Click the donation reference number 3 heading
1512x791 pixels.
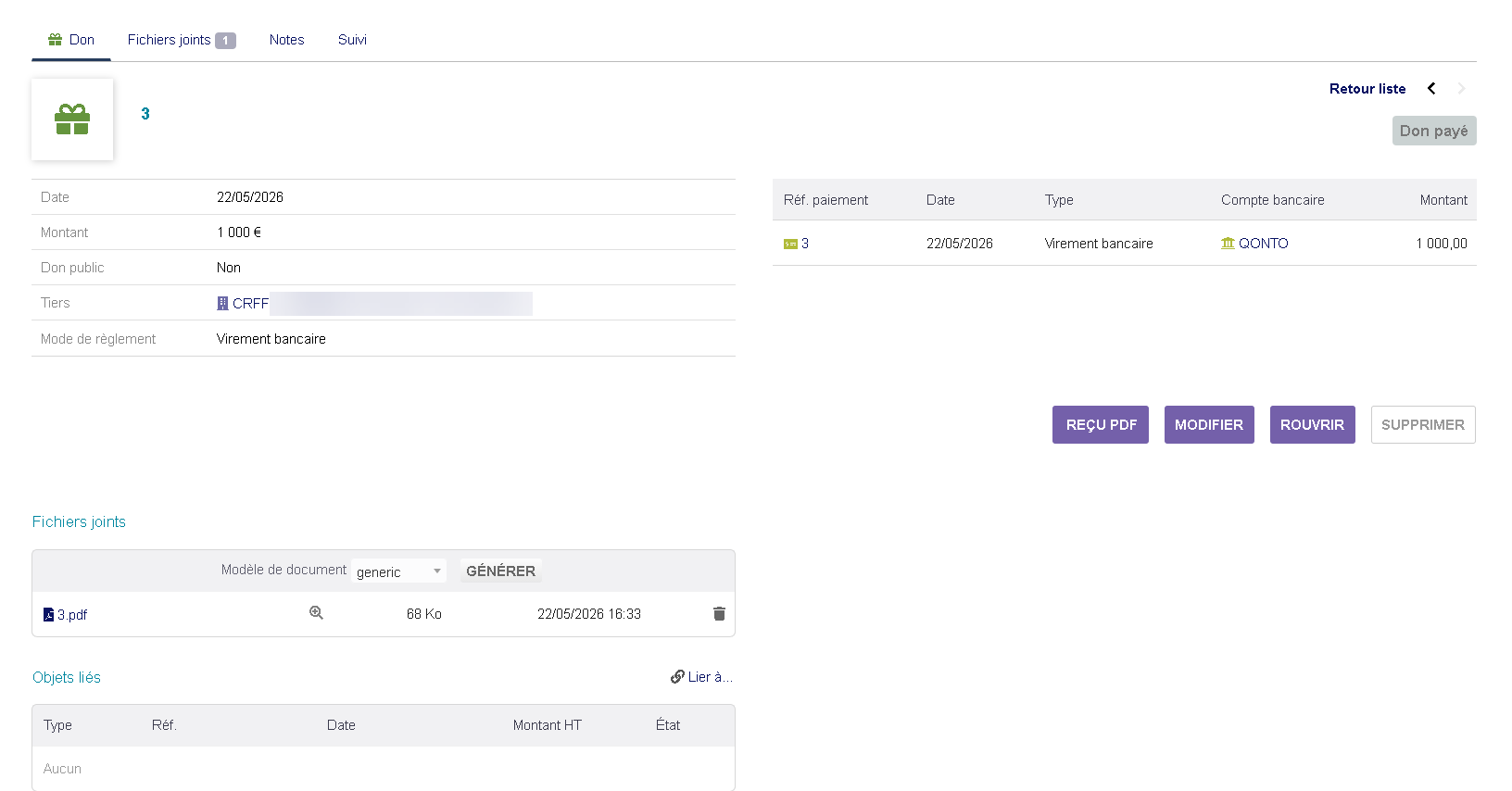[145, 114]
